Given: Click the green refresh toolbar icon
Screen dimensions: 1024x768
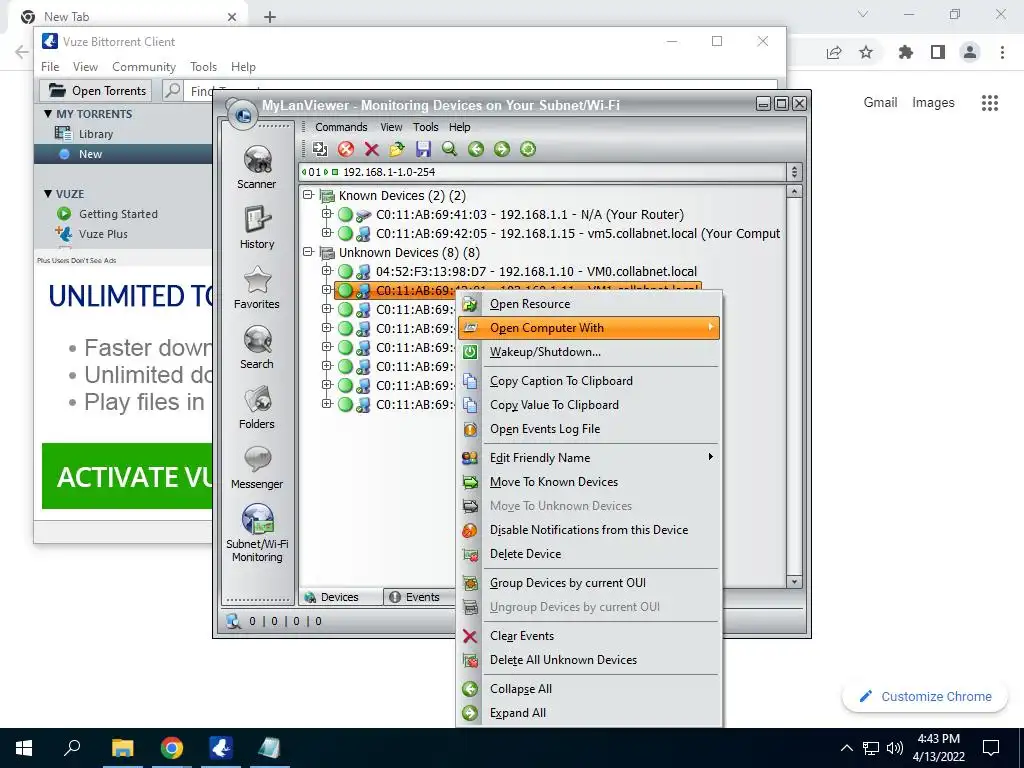Looking at the screenshot, I should pos(528,149).
